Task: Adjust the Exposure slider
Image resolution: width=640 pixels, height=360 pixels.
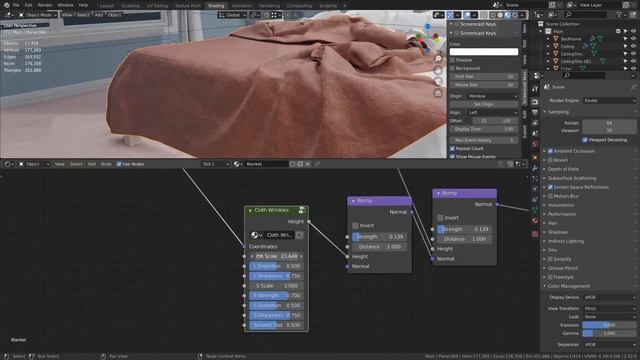Action: [609, 325]
